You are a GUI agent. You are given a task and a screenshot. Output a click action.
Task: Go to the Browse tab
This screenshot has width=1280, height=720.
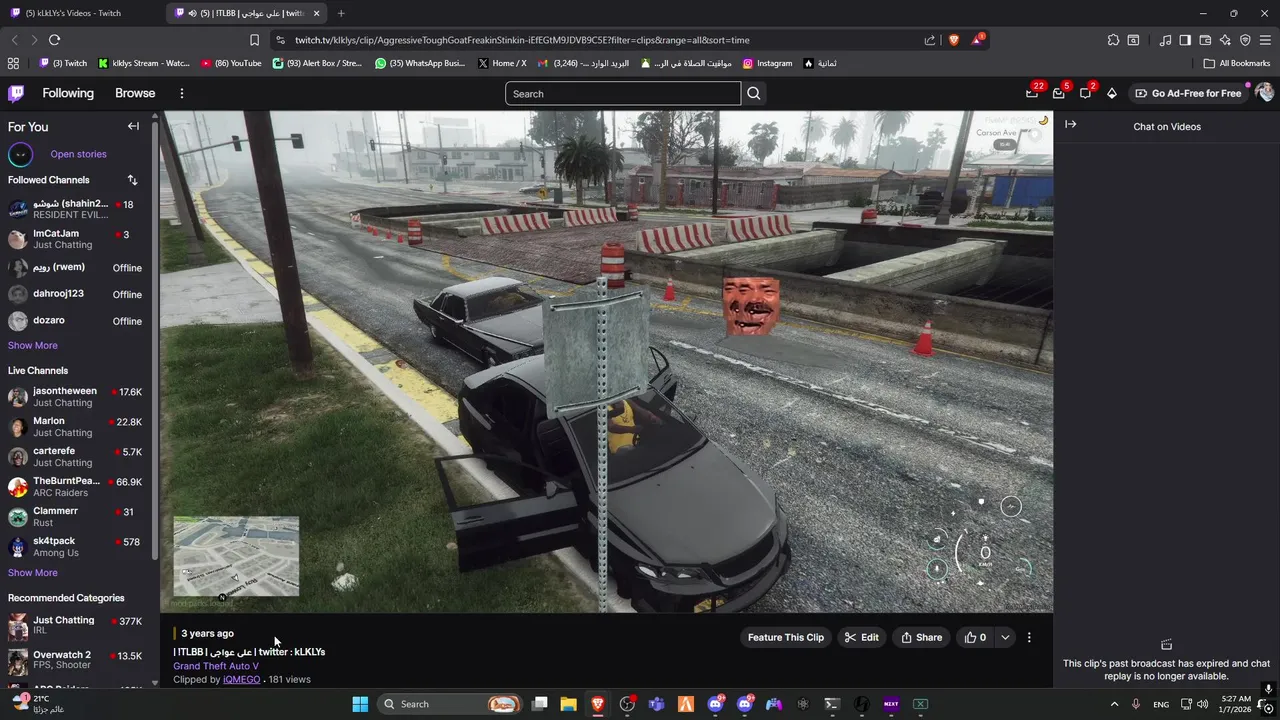135,93
